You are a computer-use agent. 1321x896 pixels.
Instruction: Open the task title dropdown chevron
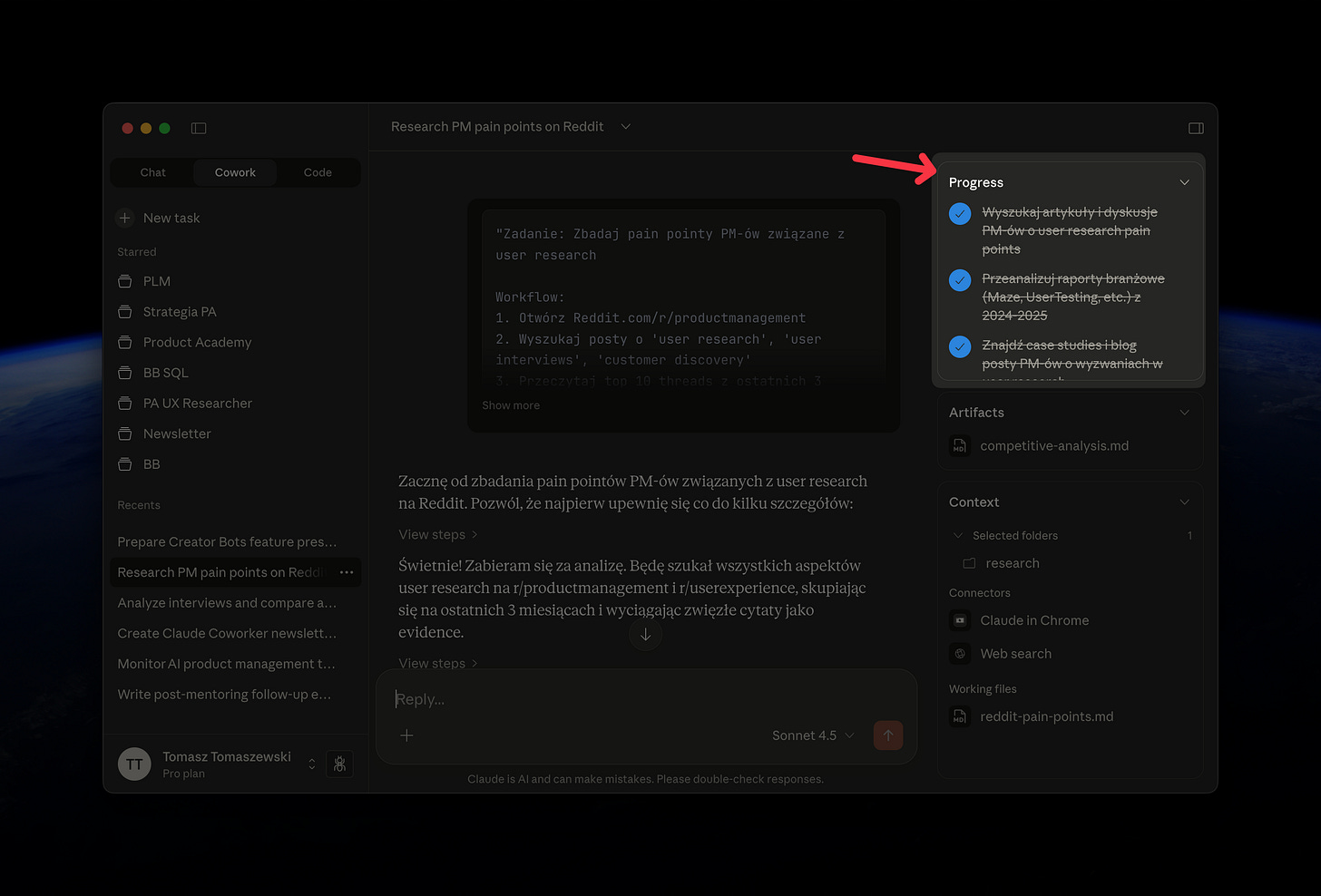pos(625,127)
